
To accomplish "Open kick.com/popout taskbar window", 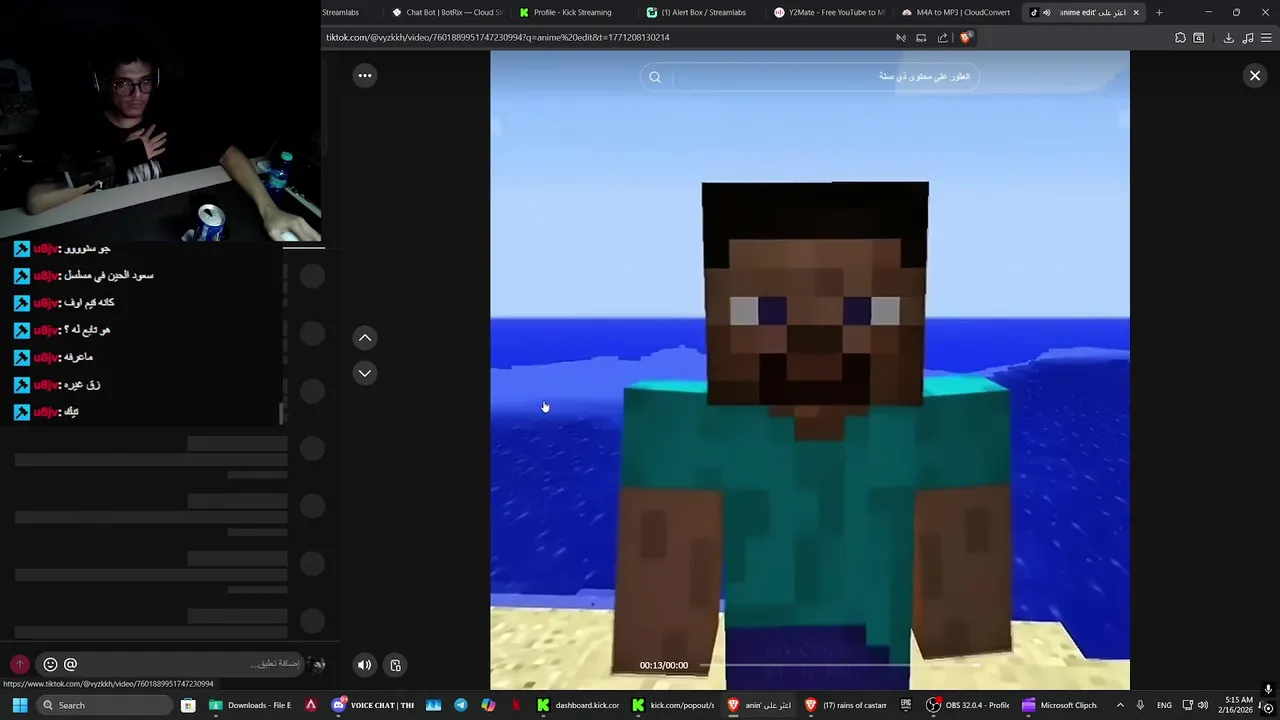I will click(x=673, y=705).
